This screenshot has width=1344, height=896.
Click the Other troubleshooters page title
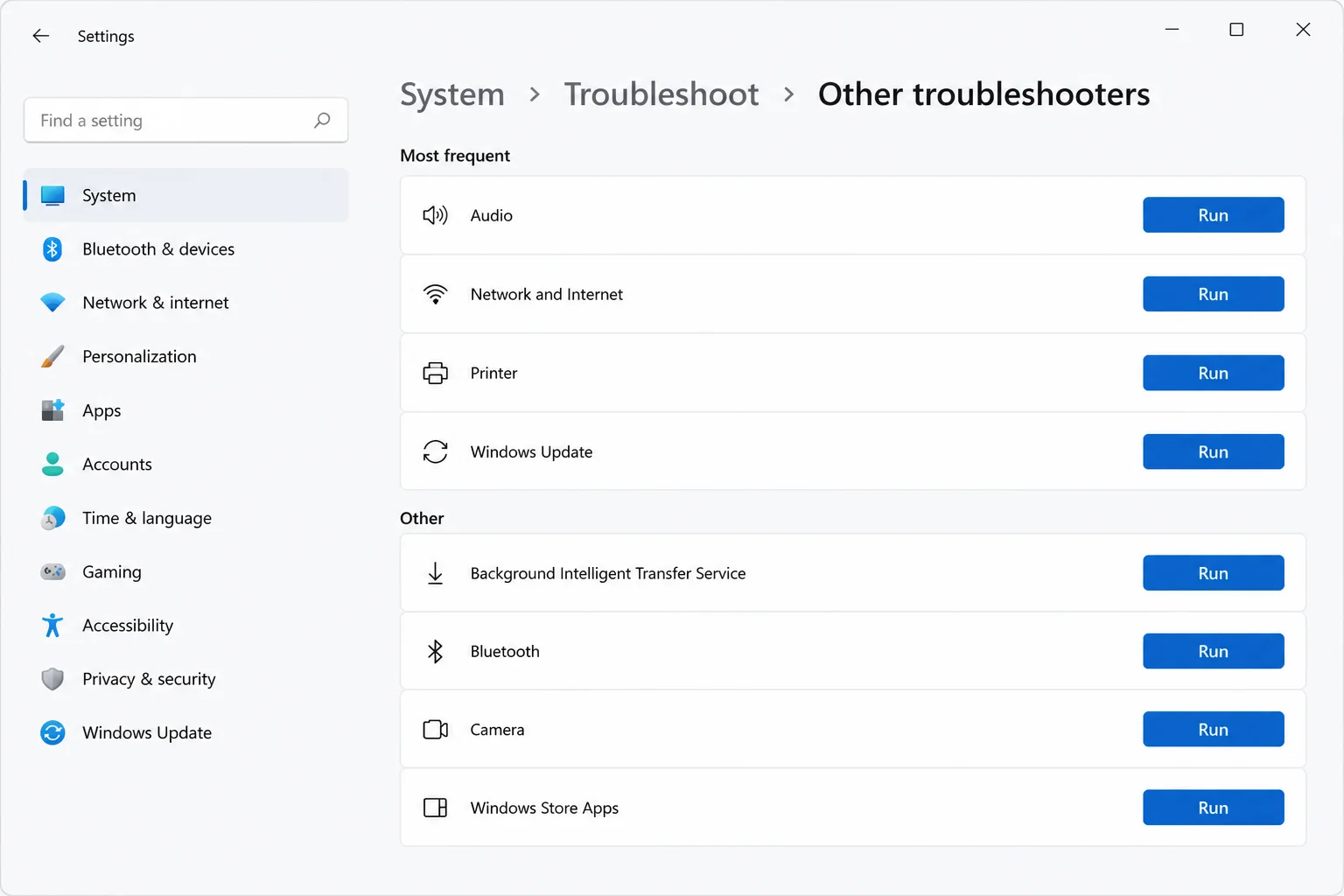983,94
